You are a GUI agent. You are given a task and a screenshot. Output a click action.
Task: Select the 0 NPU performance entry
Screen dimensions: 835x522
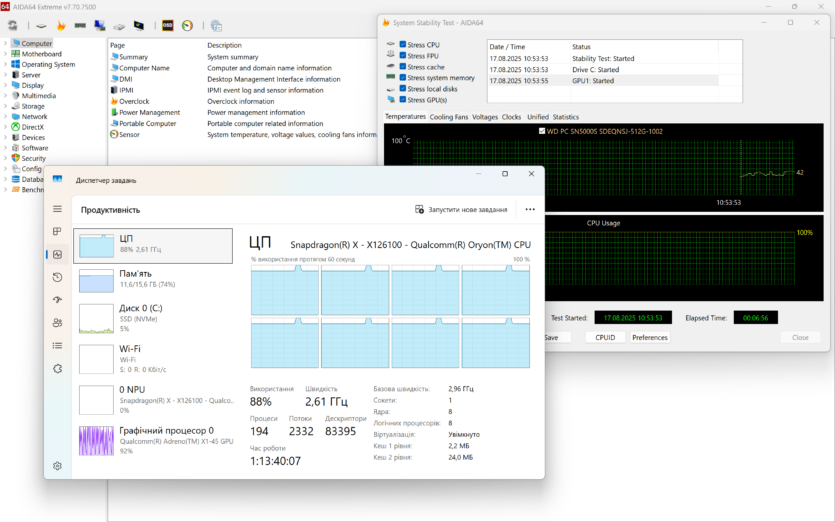(x=153, y=399)
